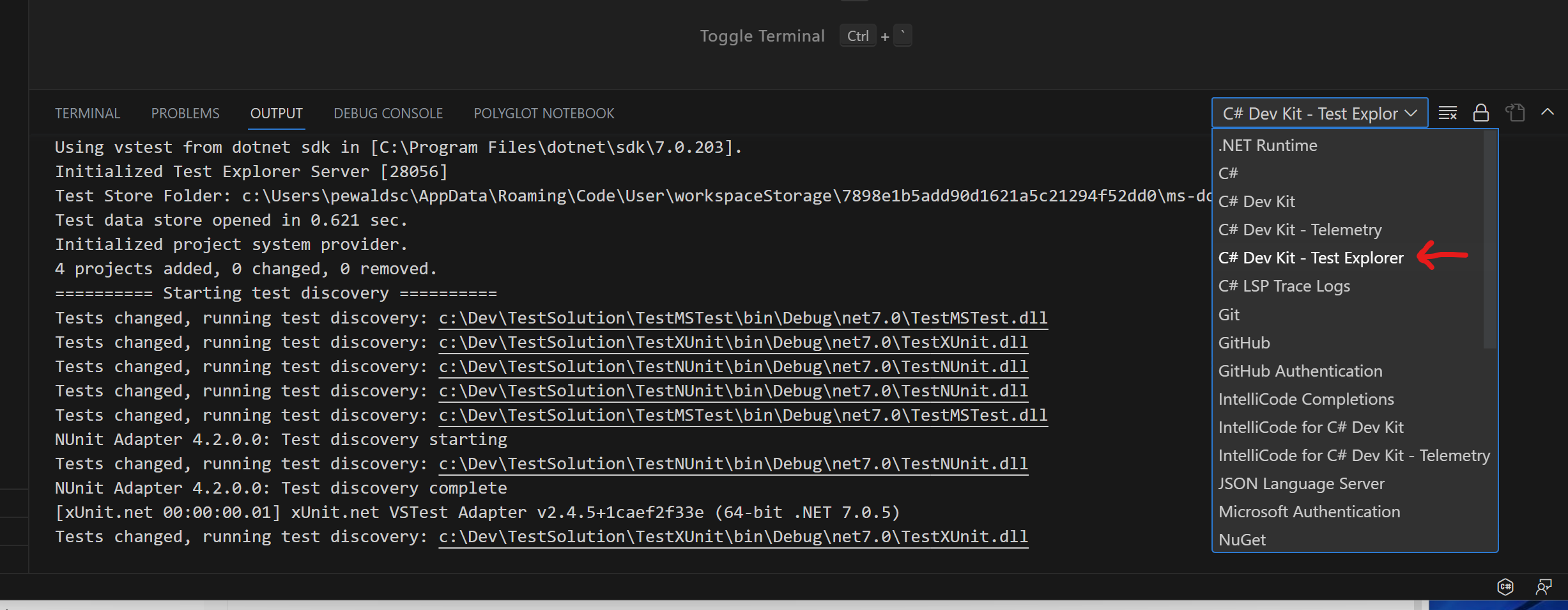Switch to the TERMINAL tab
Viewport: 1568px width, 610px height.
(x=87, y=113)
